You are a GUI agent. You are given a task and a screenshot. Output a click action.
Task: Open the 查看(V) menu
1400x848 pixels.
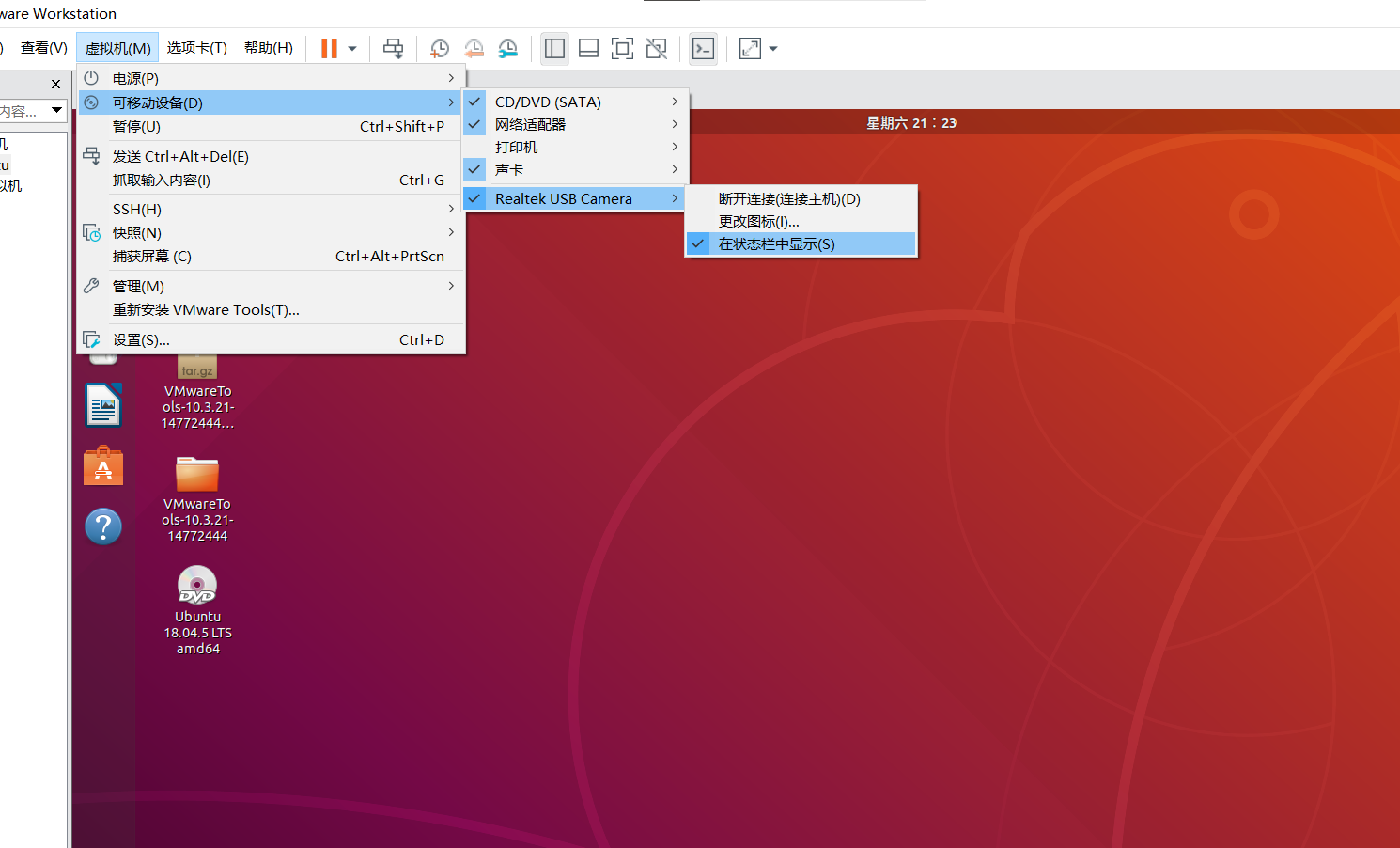click(x=43, y=48)
